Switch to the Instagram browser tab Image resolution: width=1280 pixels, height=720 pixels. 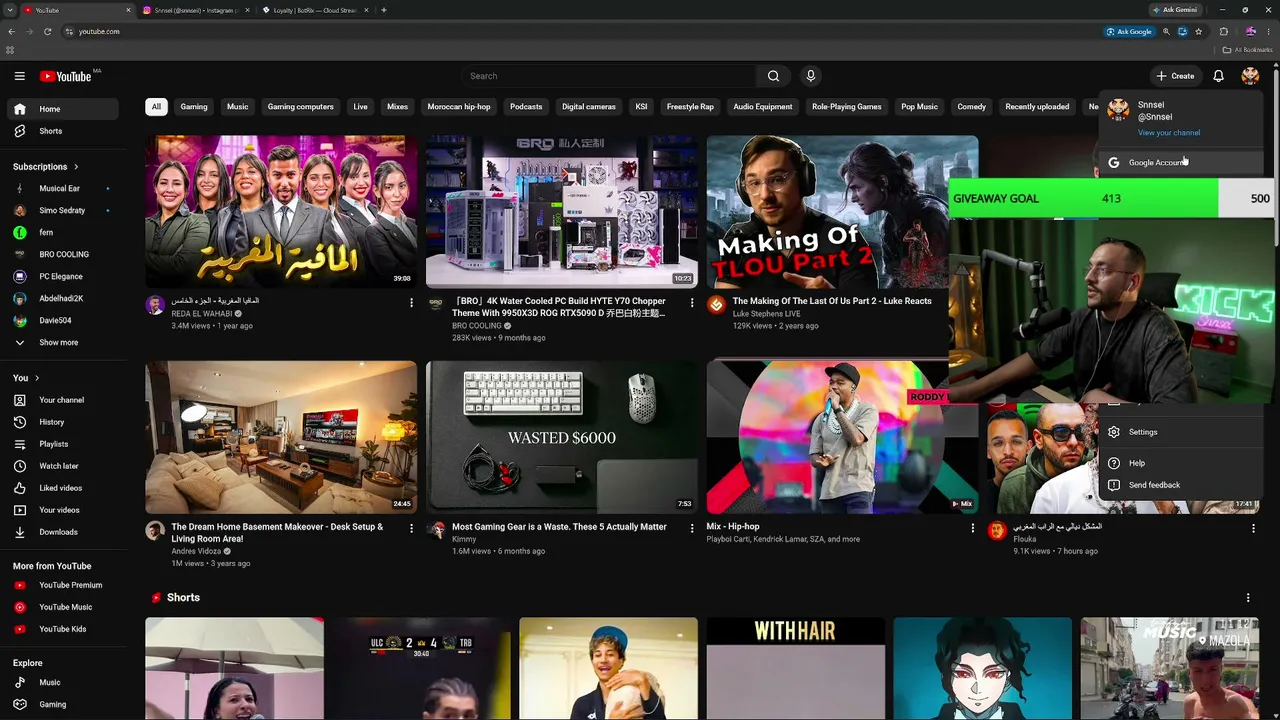pyautogui.click(x=196, y=10)
